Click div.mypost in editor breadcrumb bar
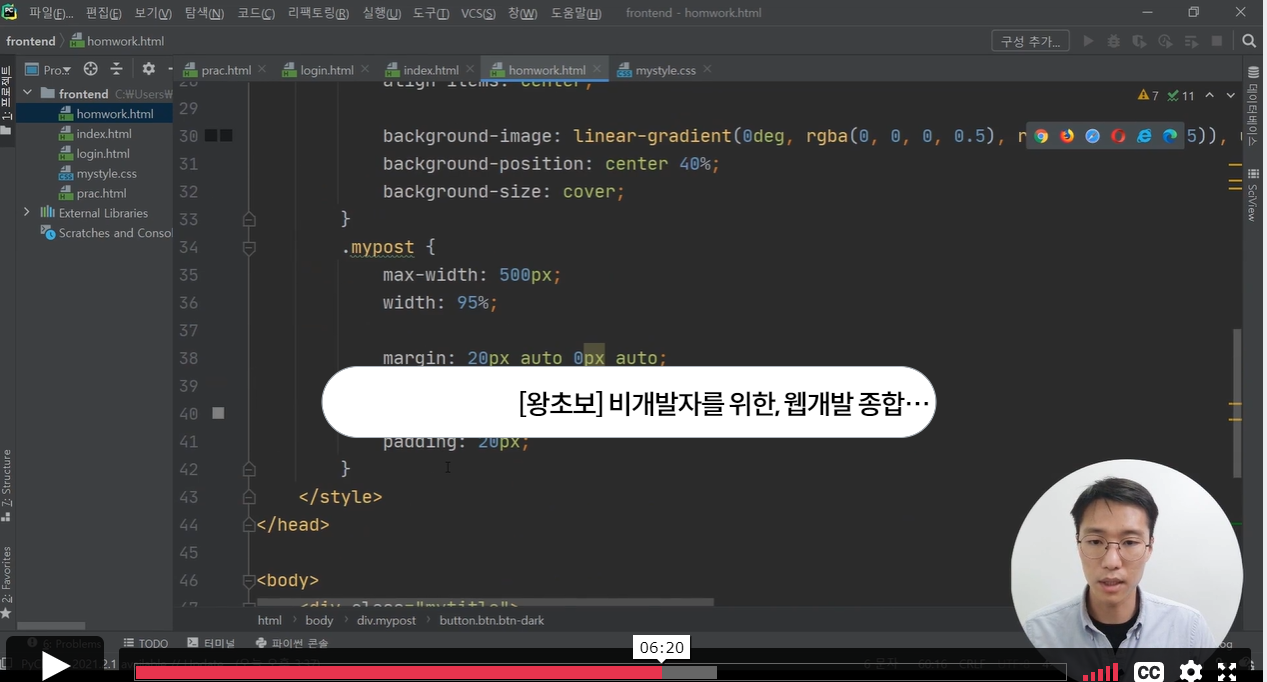The image size is (1267, 682). pos(386,620)
